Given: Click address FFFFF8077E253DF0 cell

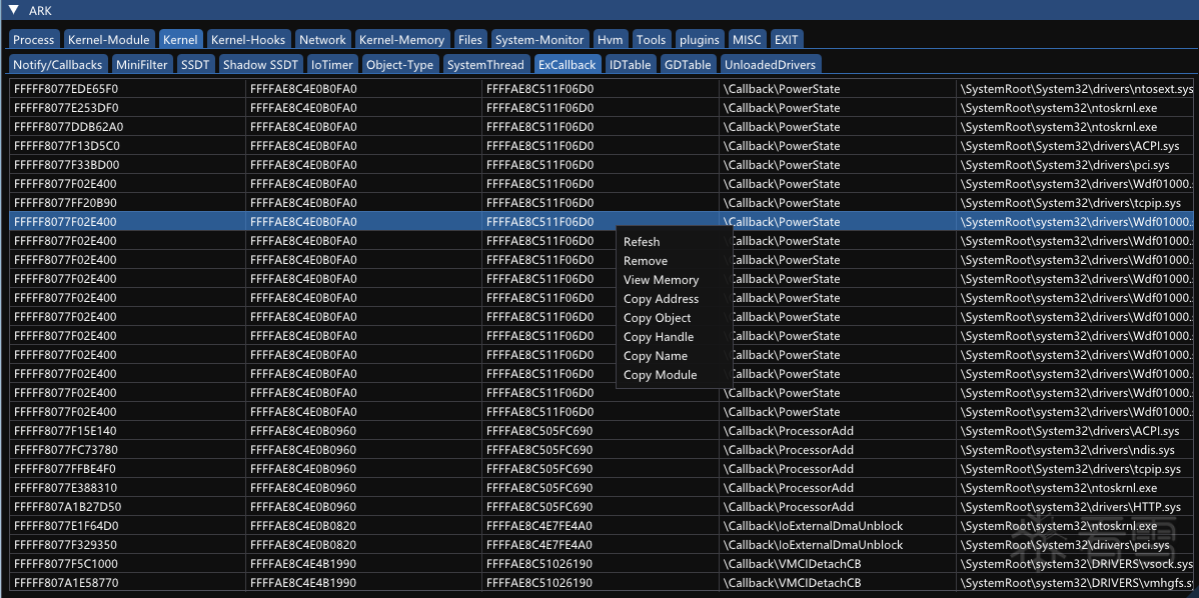Looking at the screenshot, I should tap(128, 108).
